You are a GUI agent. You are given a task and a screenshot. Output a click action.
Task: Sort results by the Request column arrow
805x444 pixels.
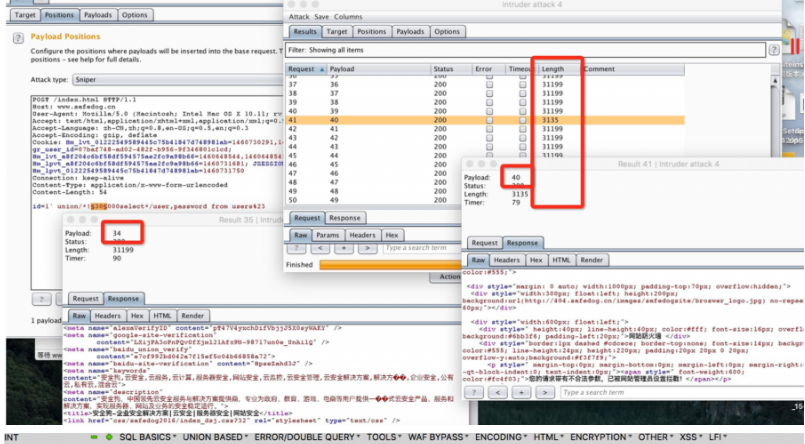tap(322, 69)
